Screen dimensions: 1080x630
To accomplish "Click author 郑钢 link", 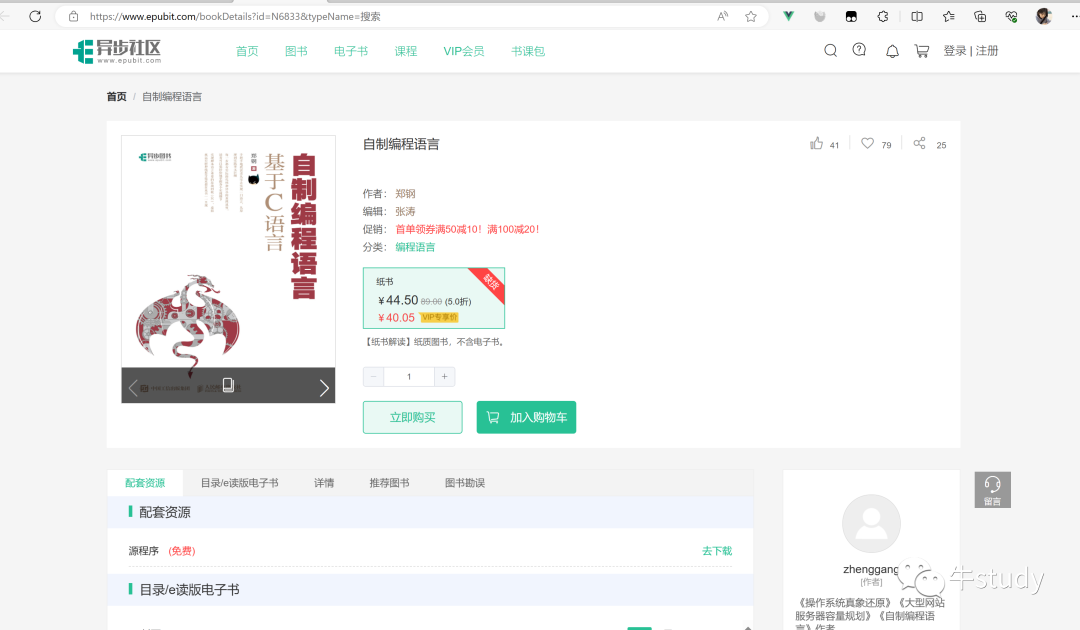I will click(405, 193).
